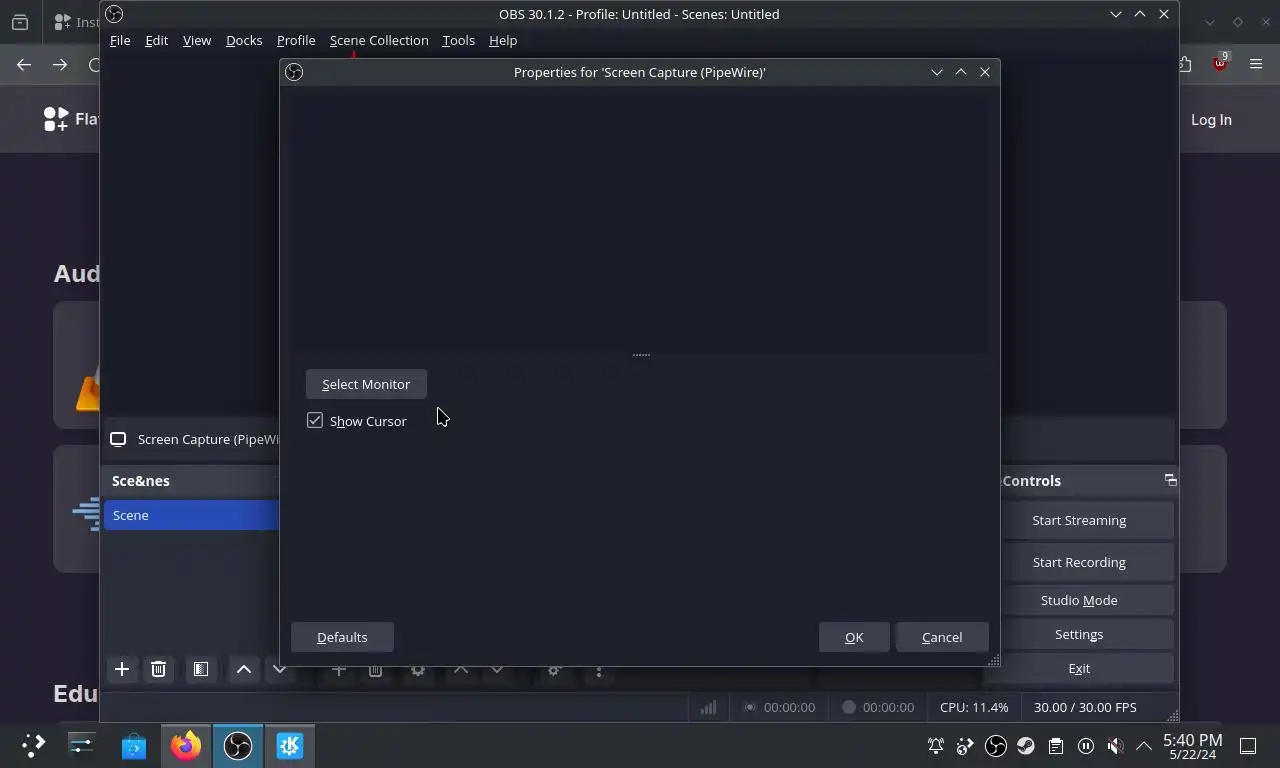Image resolution: width=1280 pixels, height=768 pixels.
Task: Click the Steam tray icon
Action: point(1026,746)
